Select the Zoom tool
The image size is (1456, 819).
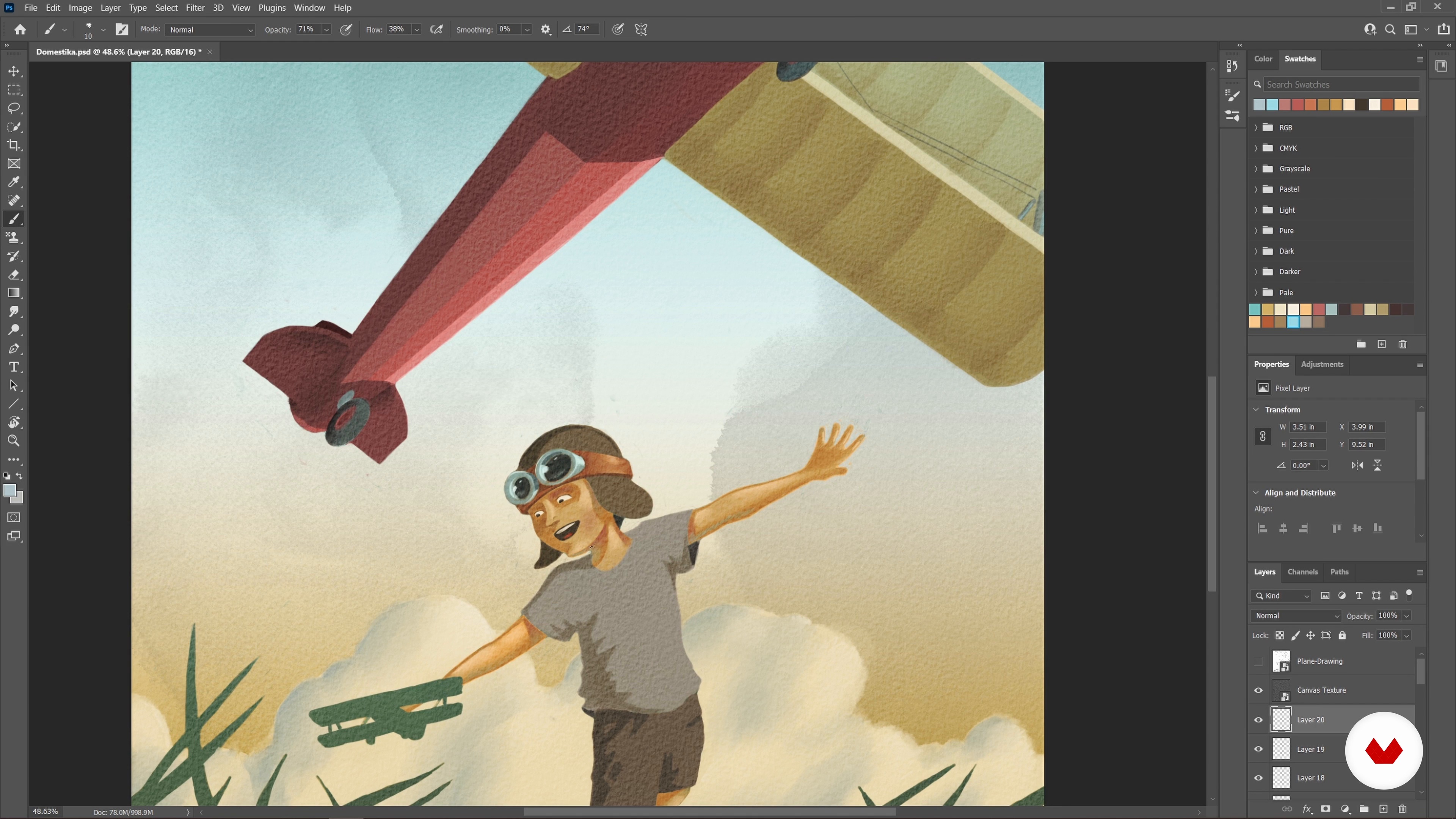(x=14, y=441)
